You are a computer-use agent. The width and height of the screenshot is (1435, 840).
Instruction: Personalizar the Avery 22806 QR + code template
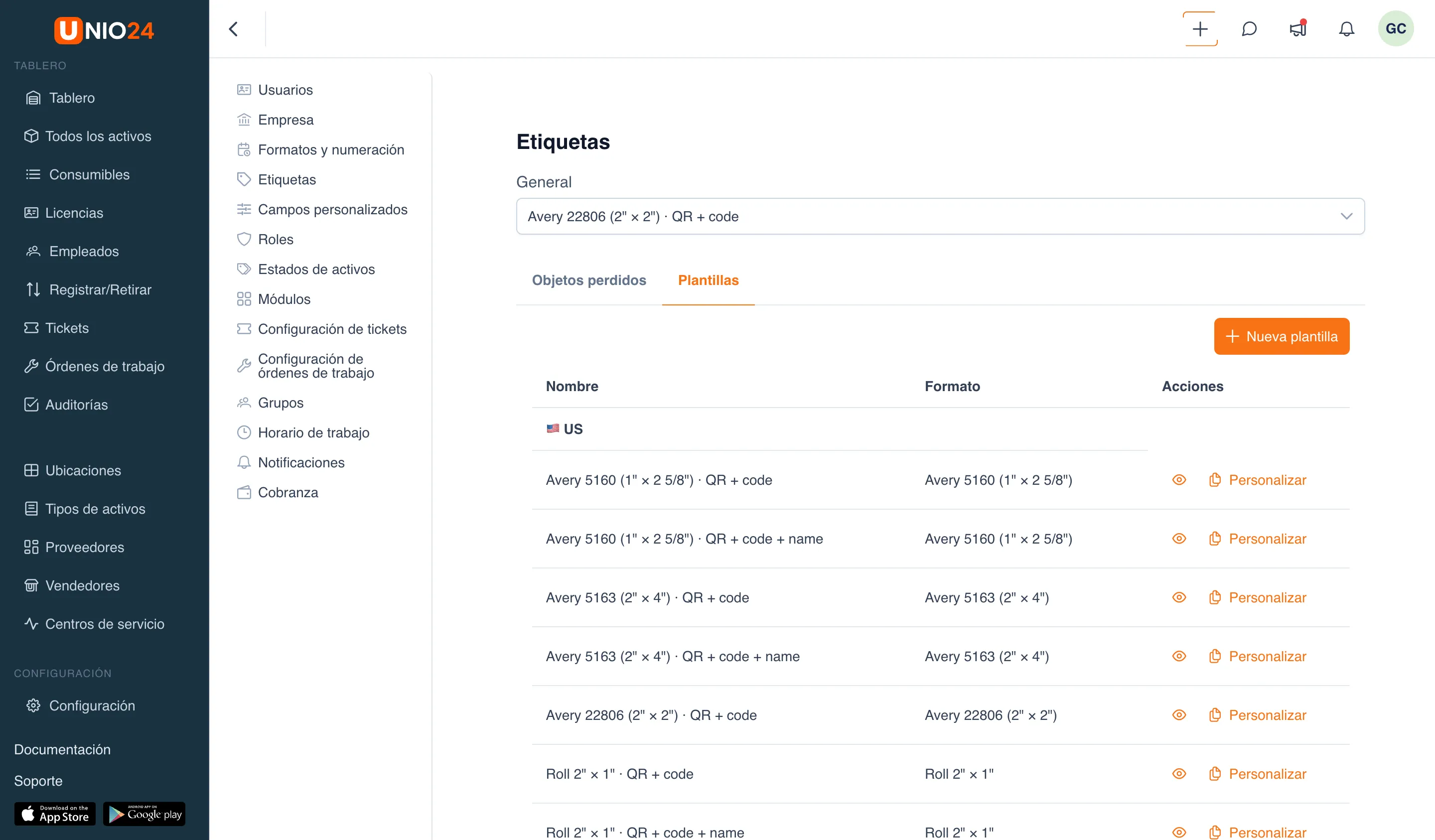[x=1257, y=715]
